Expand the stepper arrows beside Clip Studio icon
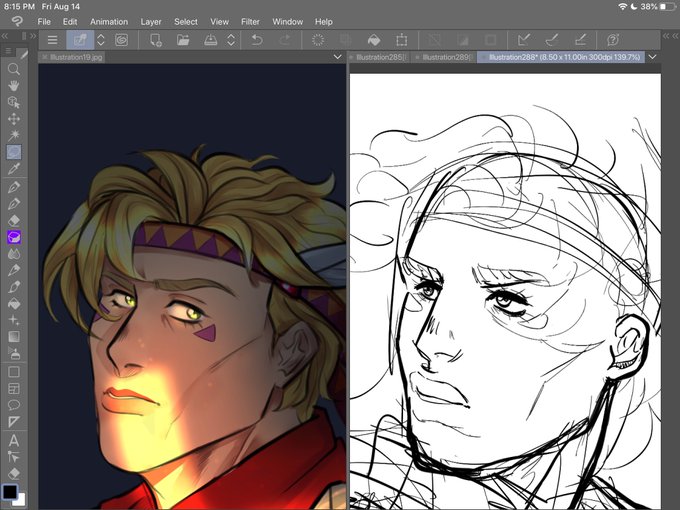Image resolution: width=680 pixels, height=510 pixels. pos(101,40)
